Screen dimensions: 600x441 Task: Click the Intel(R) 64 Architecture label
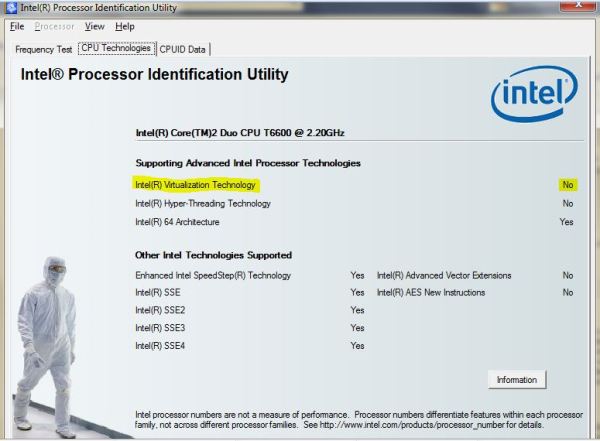coord(177,222)
